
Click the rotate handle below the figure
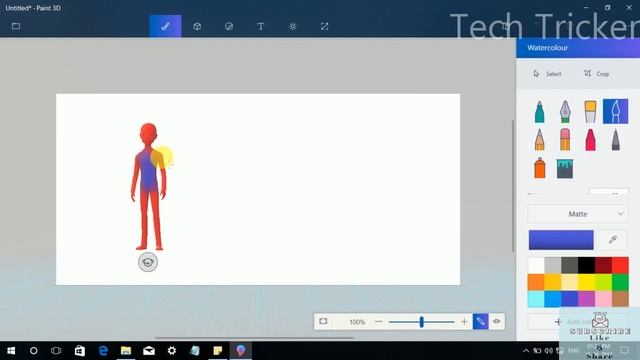tap(148, 262)
